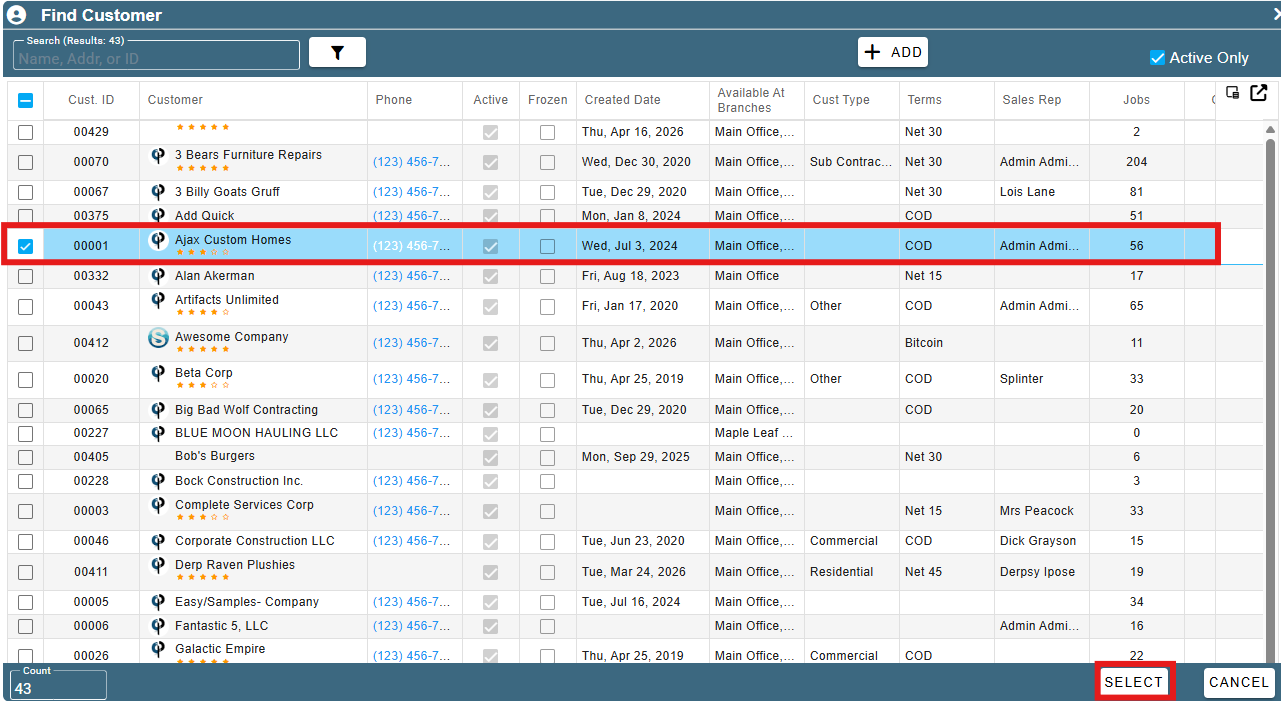The image size is (1281, 701).
Task: Click the customer profile icon in title bar
Action: pos(16,15)
